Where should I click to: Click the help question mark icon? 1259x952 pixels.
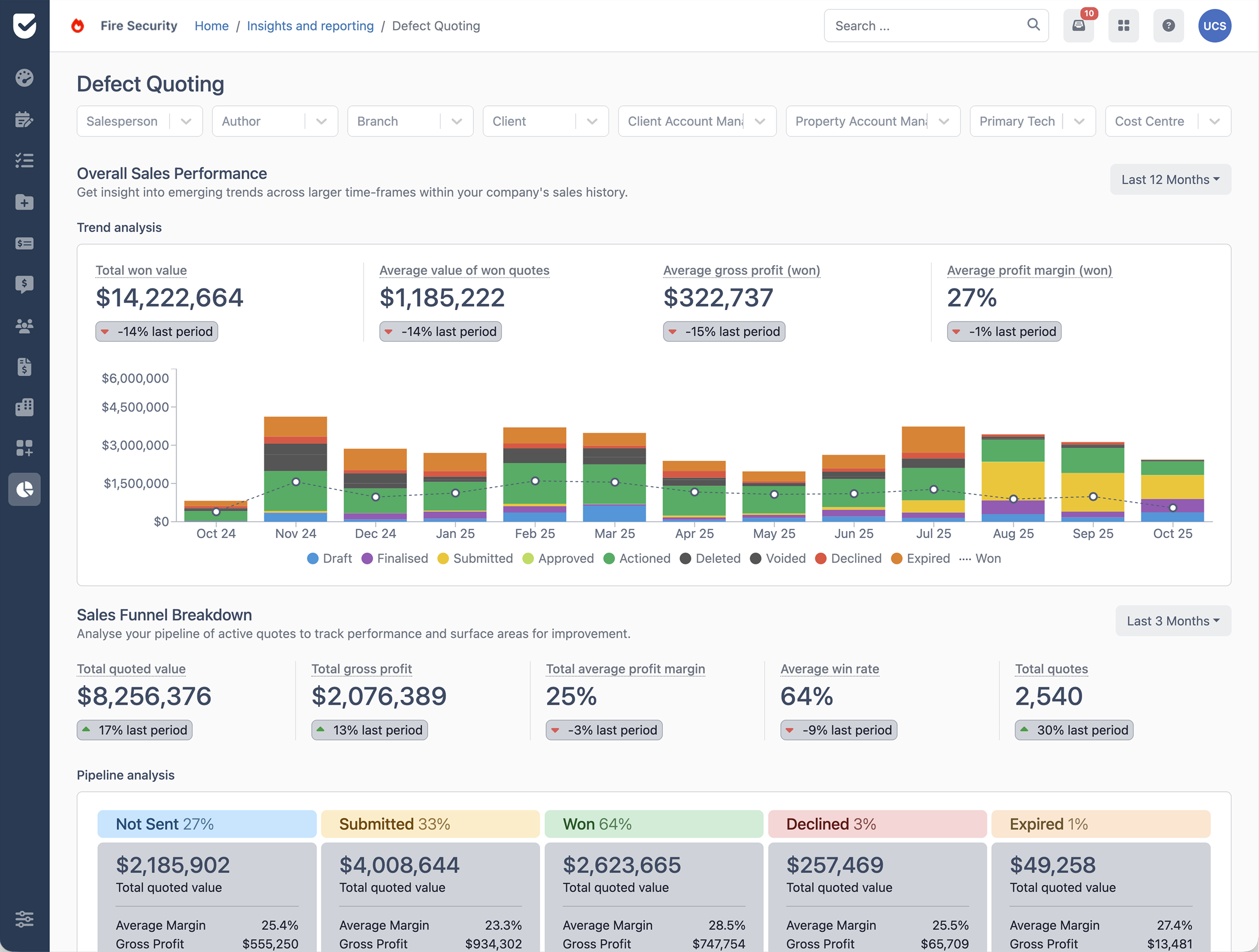(1168, 26)
